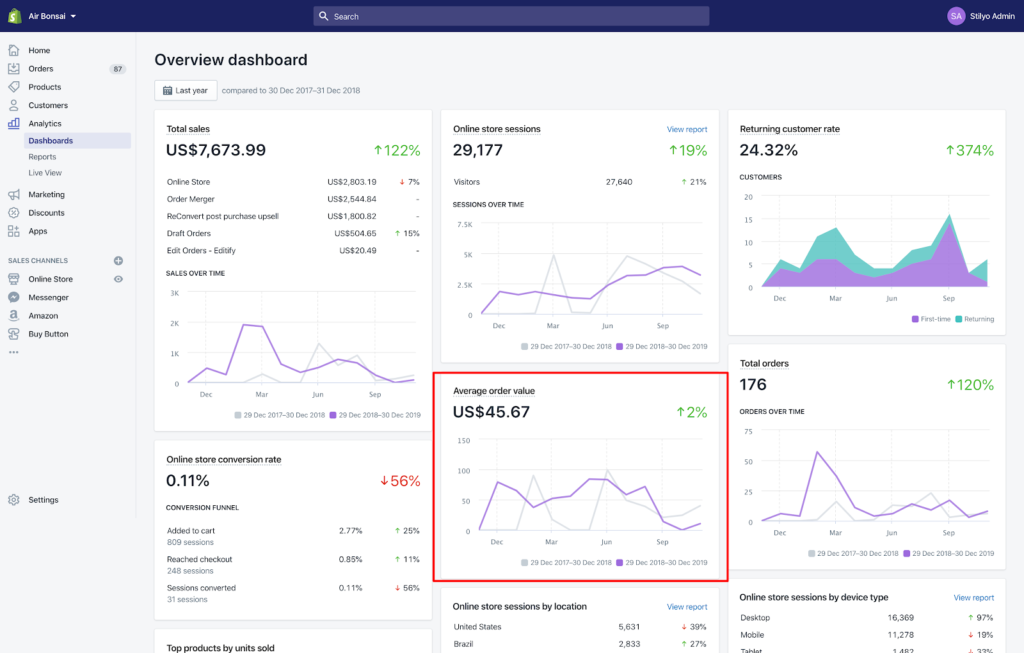Open Online Store sales channel

pos(50,279)
